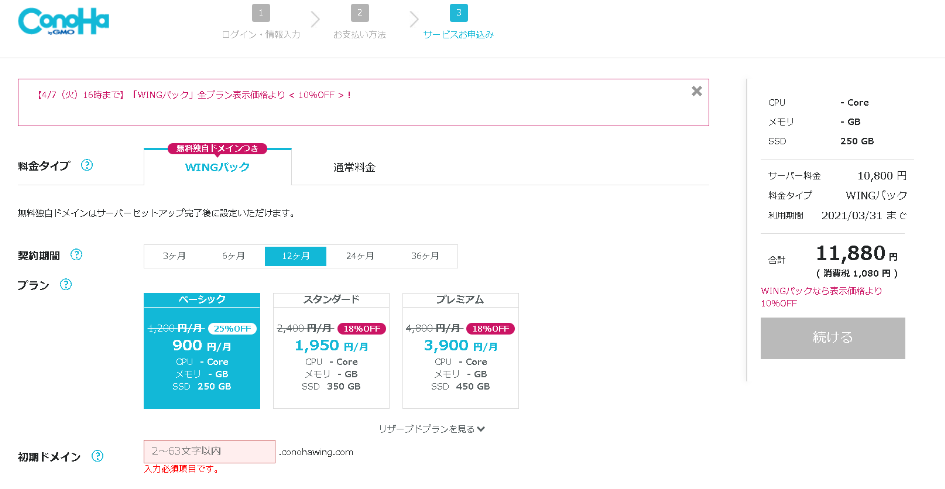The height and width of the screenshot is (489, 945).
Task: Choose 36ヶ月 contract period
Action: tap(425, 256)
